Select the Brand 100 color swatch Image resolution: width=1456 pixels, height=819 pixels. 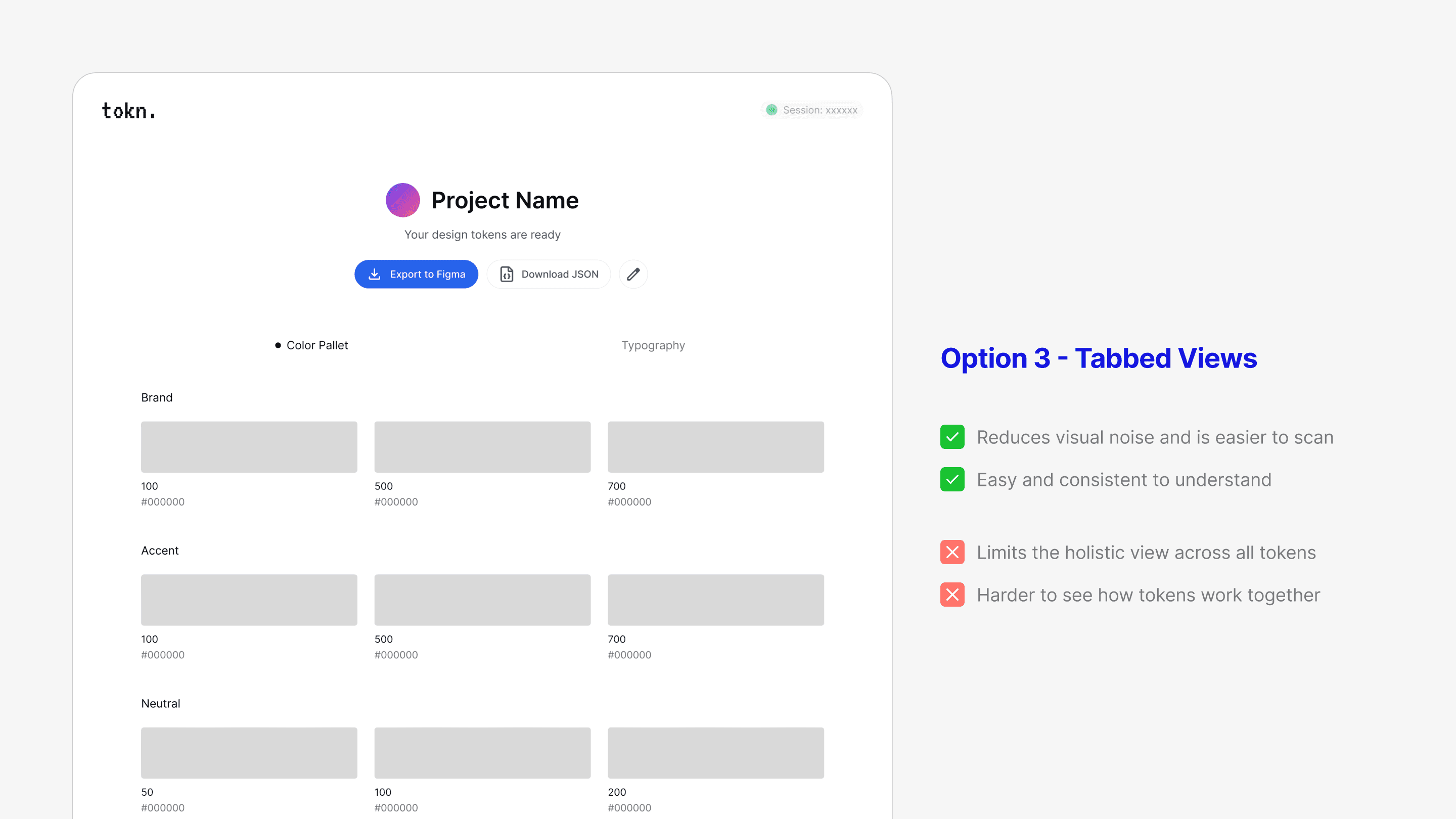pyautogui.click(x=249, y=446)
